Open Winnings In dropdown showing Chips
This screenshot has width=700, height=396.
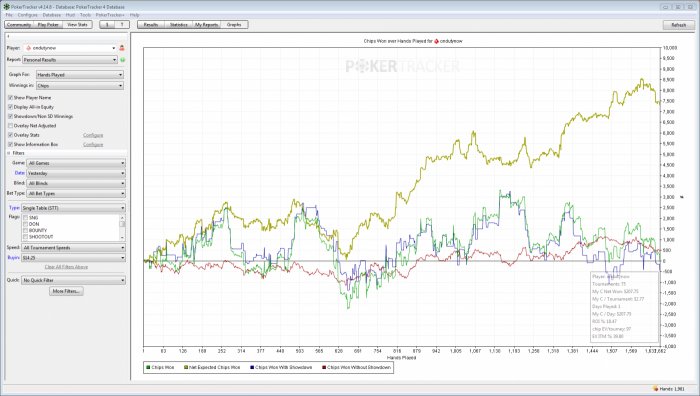point(79,86)
